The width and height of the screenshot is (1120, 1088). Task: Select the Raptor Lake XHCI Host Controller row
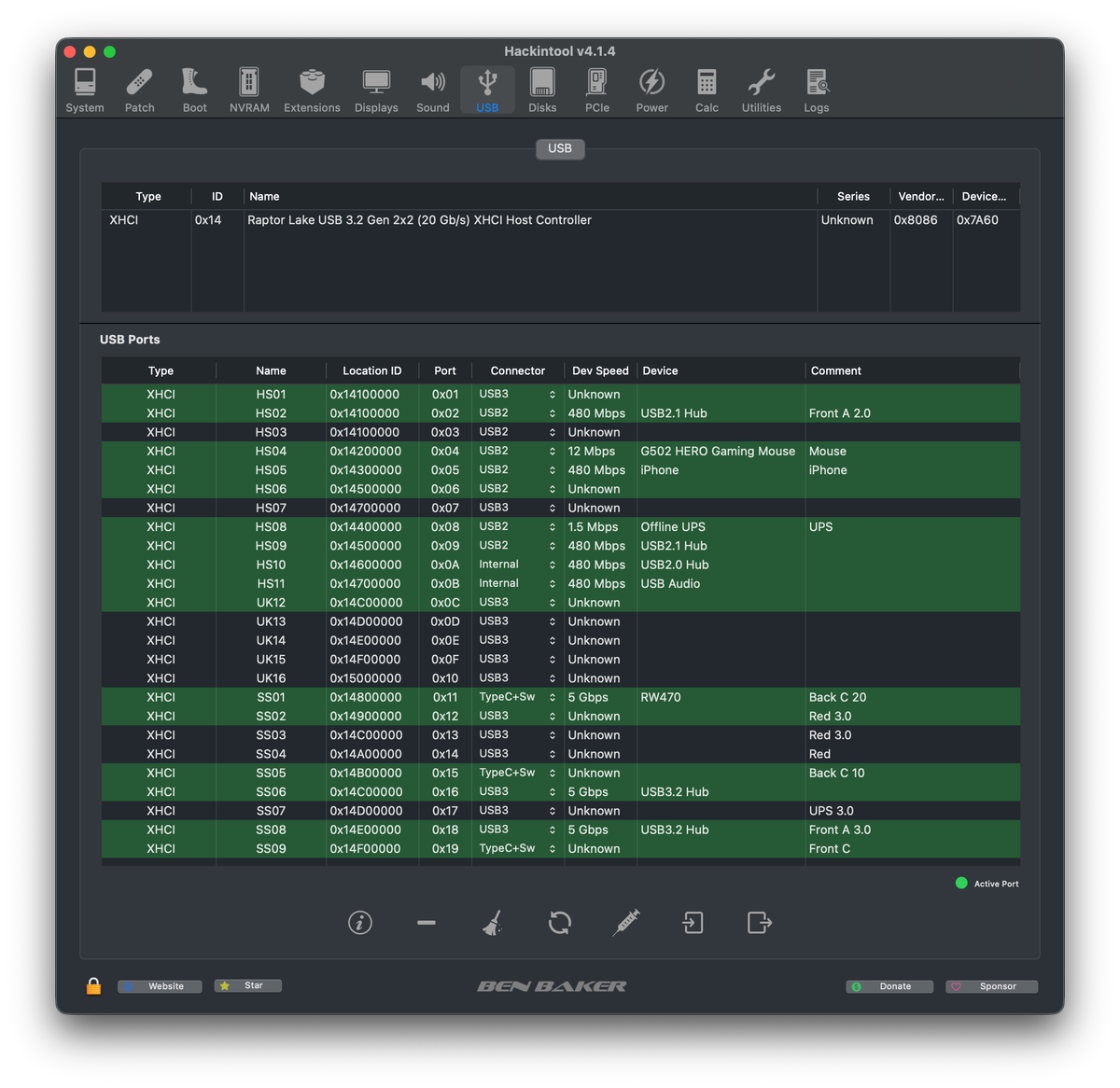(x=560, y=220)
